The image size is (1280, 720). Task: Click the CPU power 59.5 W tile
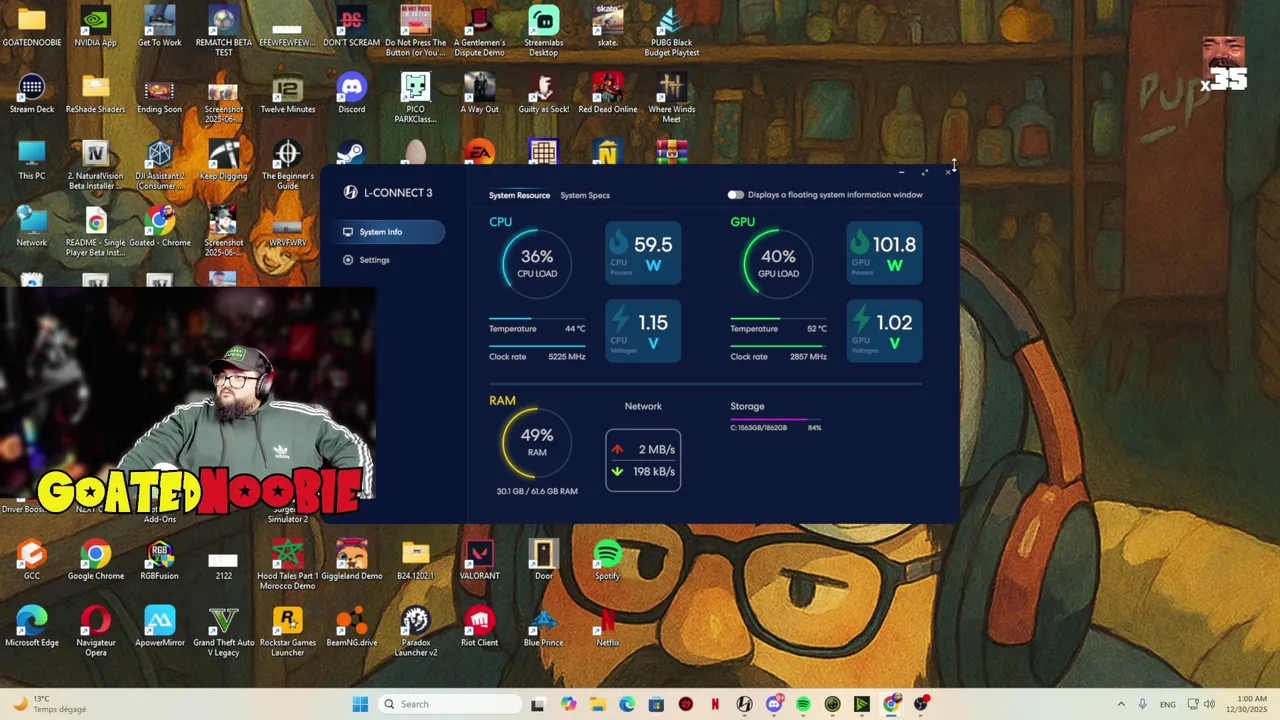pyautogui.click(x=643, y=254)
